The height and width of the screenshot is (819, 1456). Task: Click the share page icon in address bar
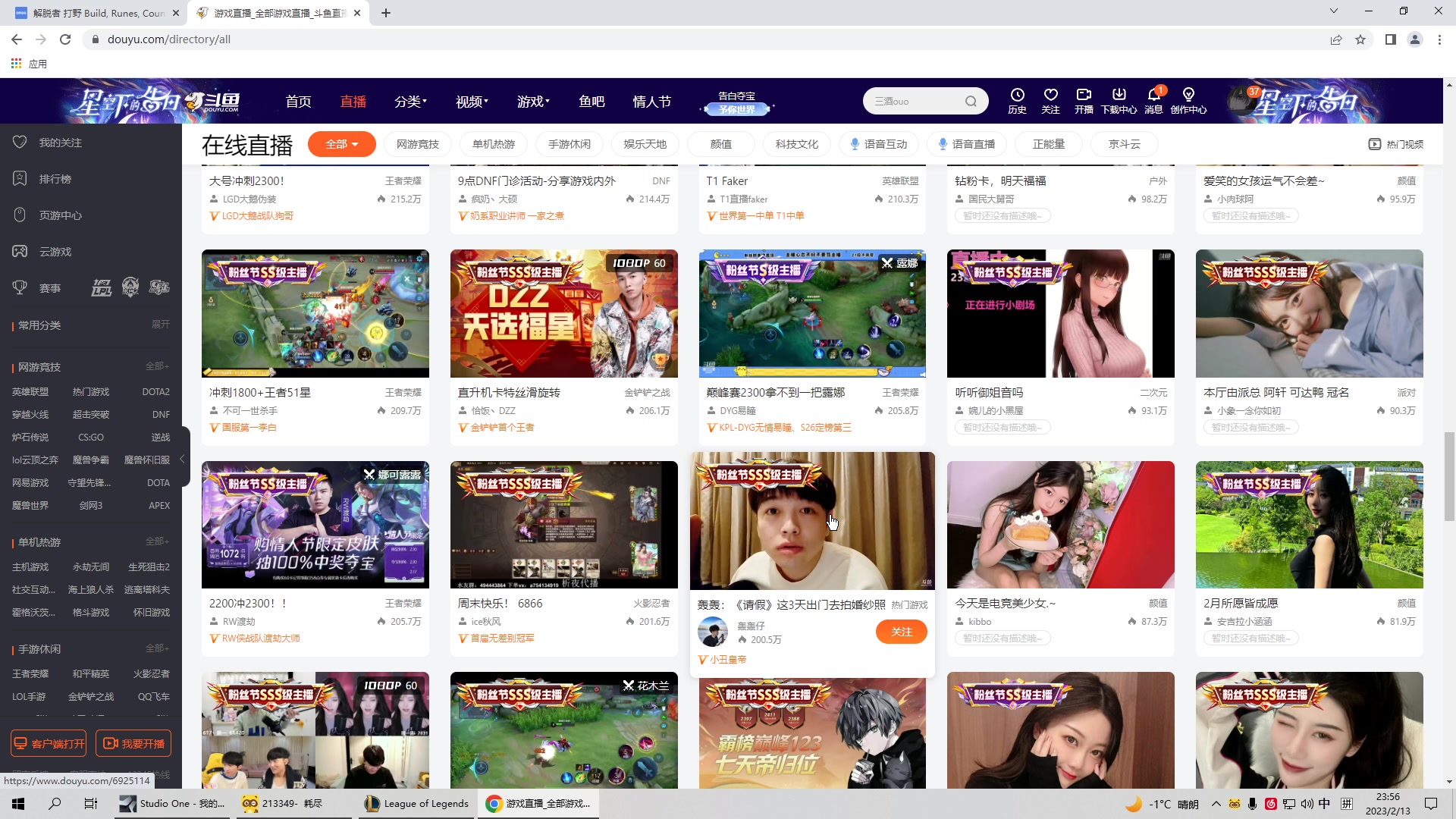tap(1336, 39)
